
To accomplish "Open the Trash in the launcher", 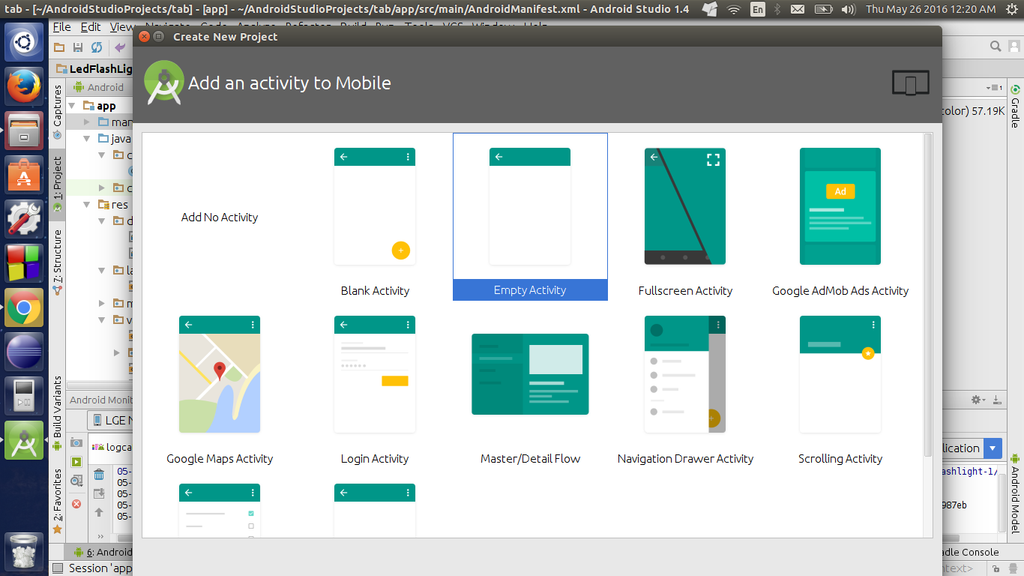I will (24, 551).
